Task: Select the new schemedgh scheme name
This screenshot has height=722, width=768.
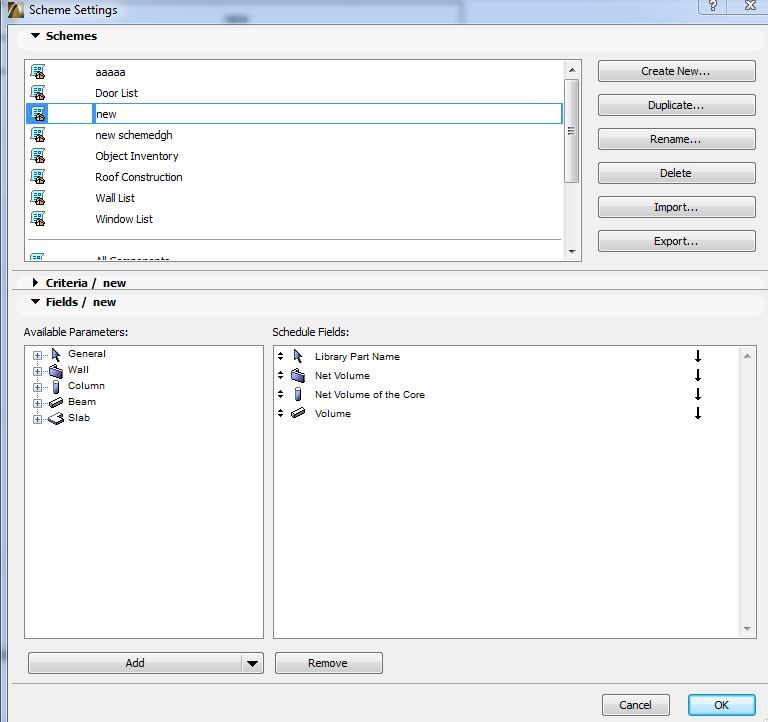Action: tap(134, 135)
